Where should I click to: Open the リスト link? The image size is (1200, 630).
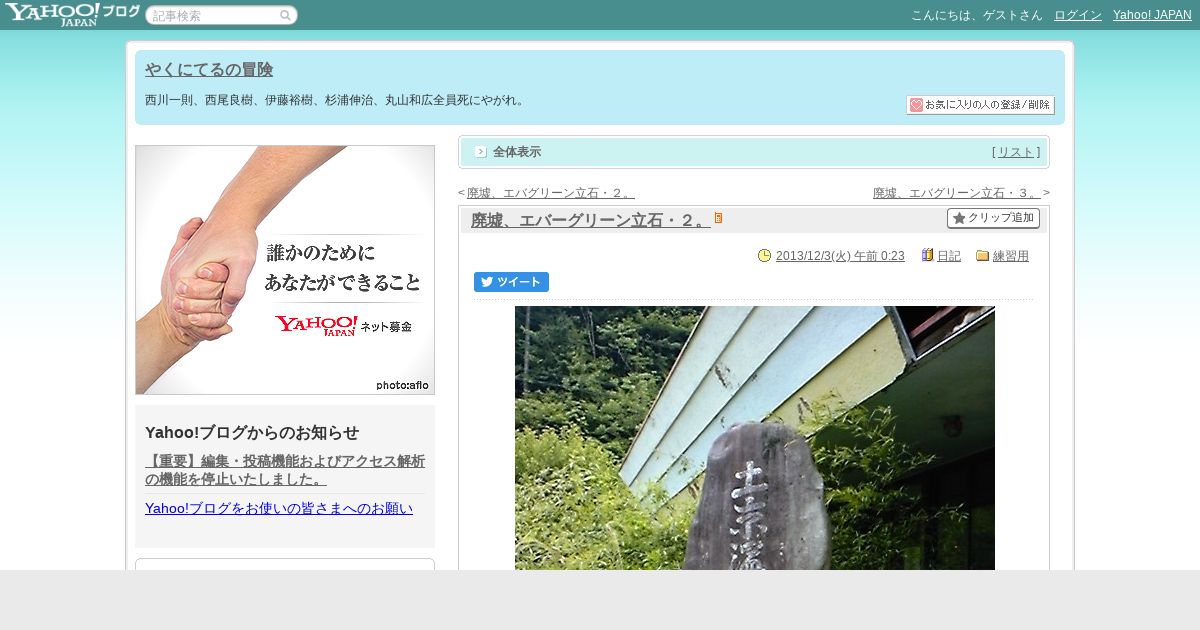click(1016, 152)
